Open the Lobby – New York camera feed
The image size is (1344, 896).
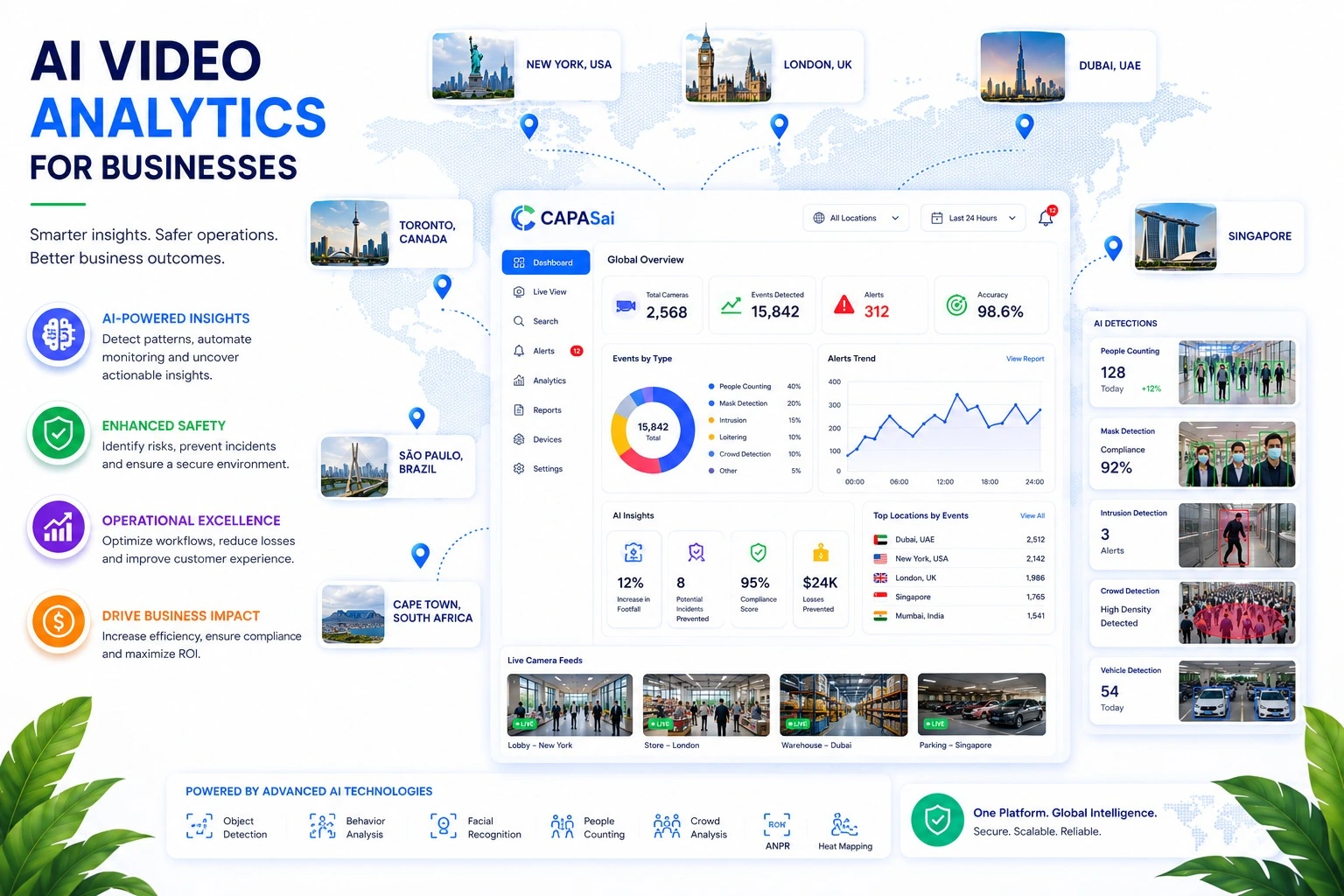pos(570,704)
